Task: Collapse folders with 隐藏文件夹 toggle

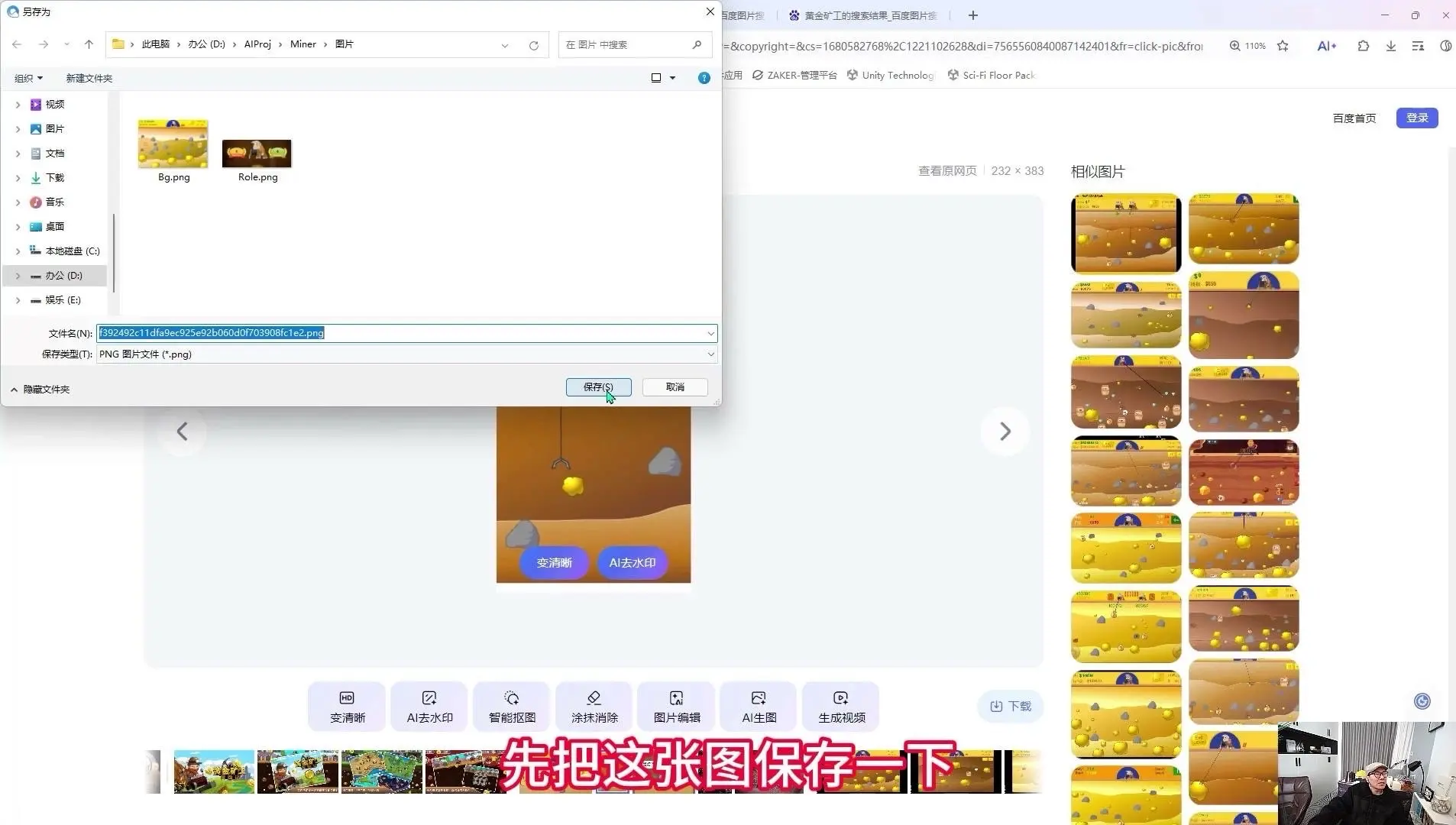Action: (40, 390)
